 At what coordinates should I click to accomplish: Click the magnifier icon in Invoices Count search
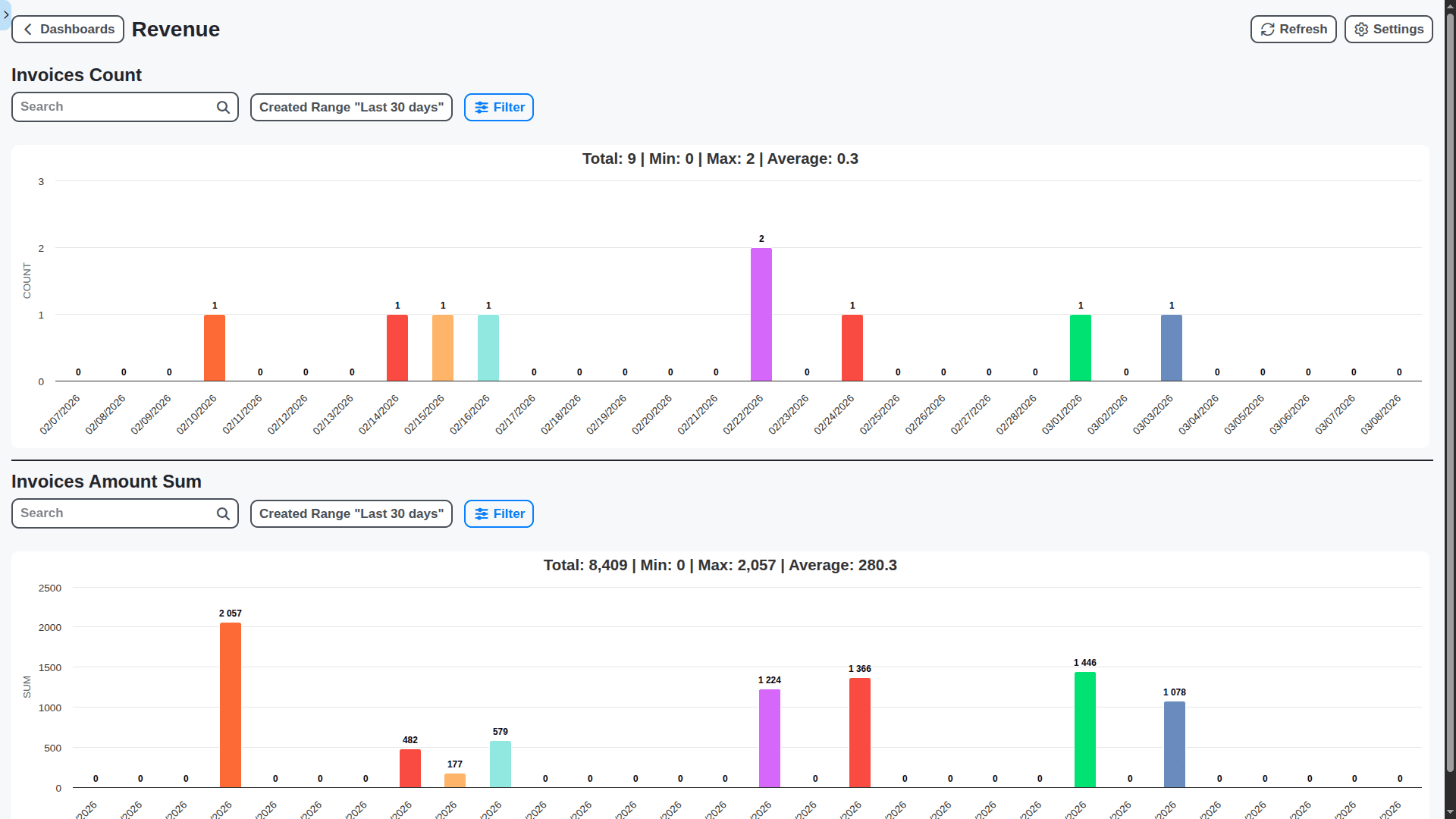point(223,106)
